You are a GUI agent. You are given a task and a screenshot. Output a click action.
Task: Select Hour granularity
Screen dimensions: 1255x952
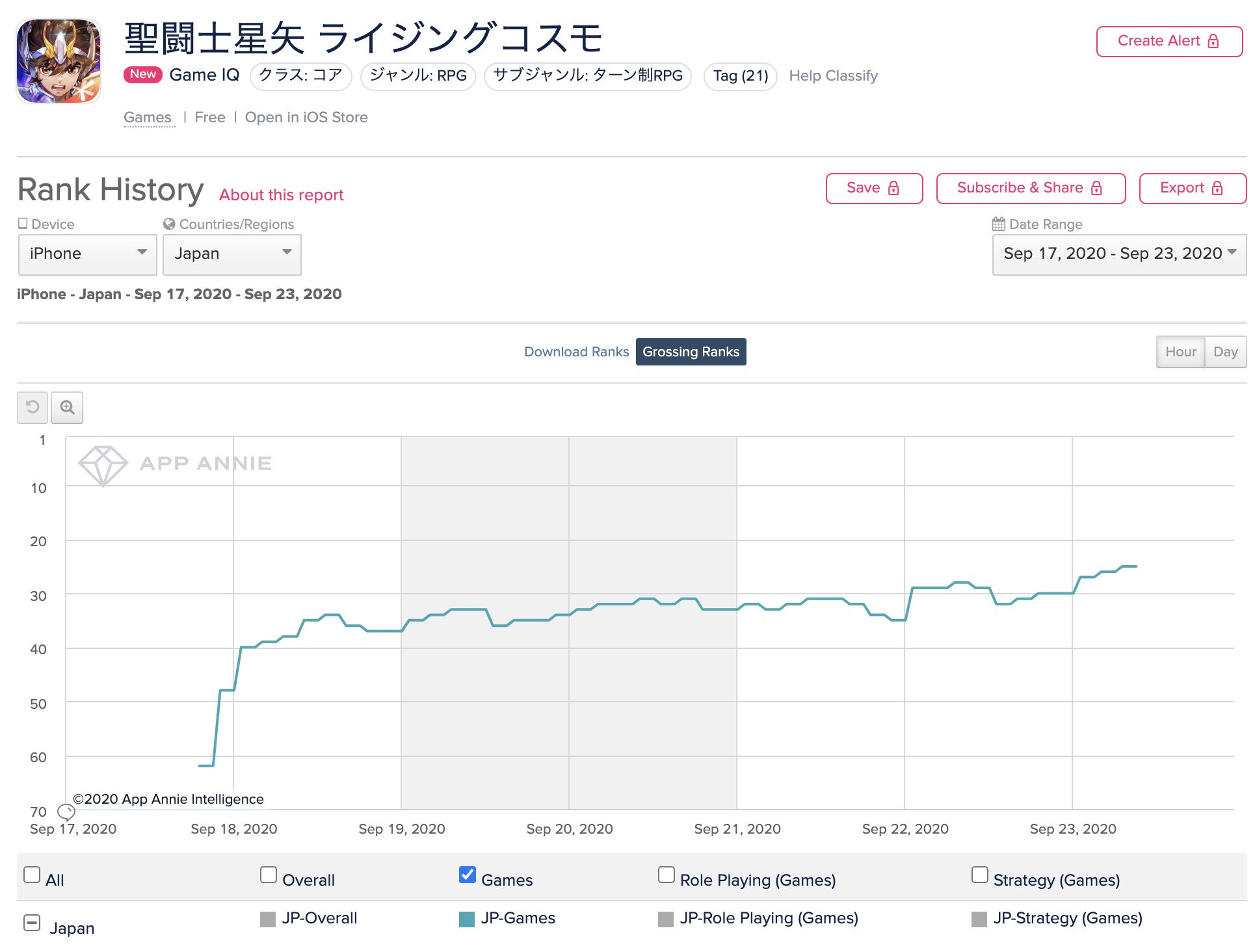(x=1180, y=352)
